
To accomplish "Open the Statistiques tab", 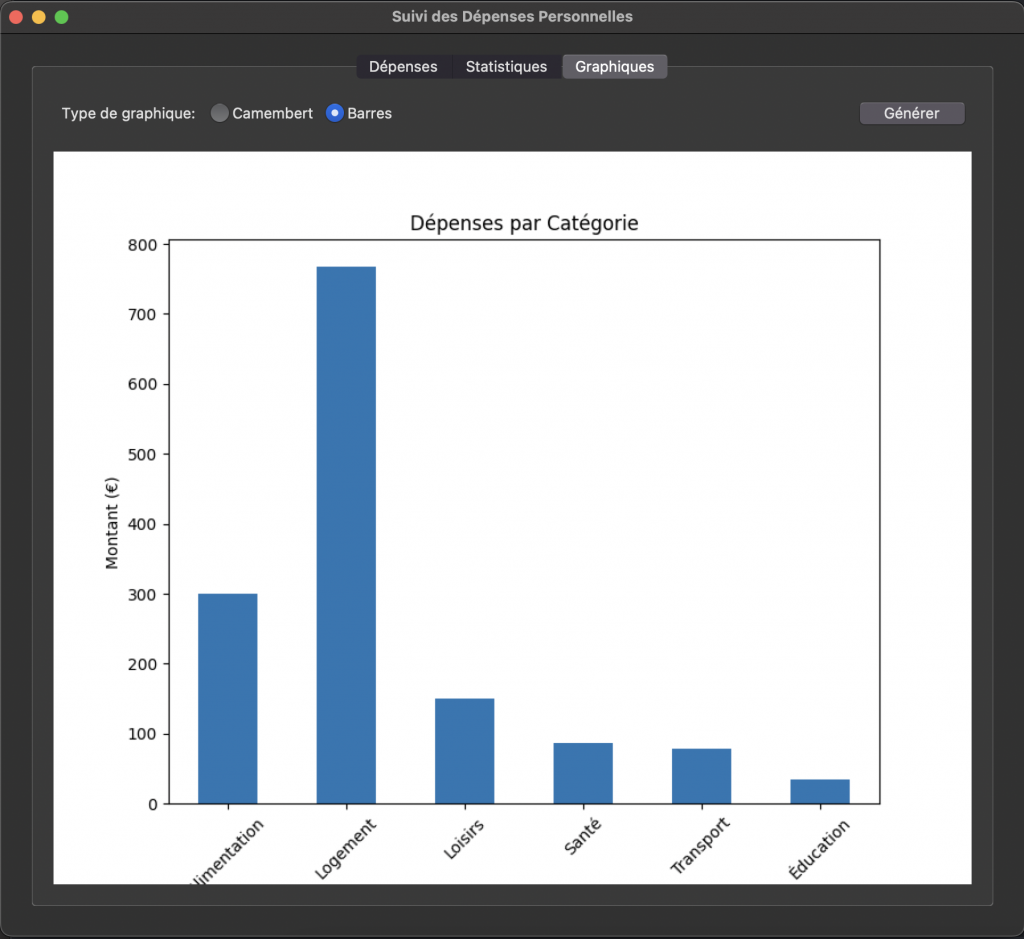I will tap(506, 67).
